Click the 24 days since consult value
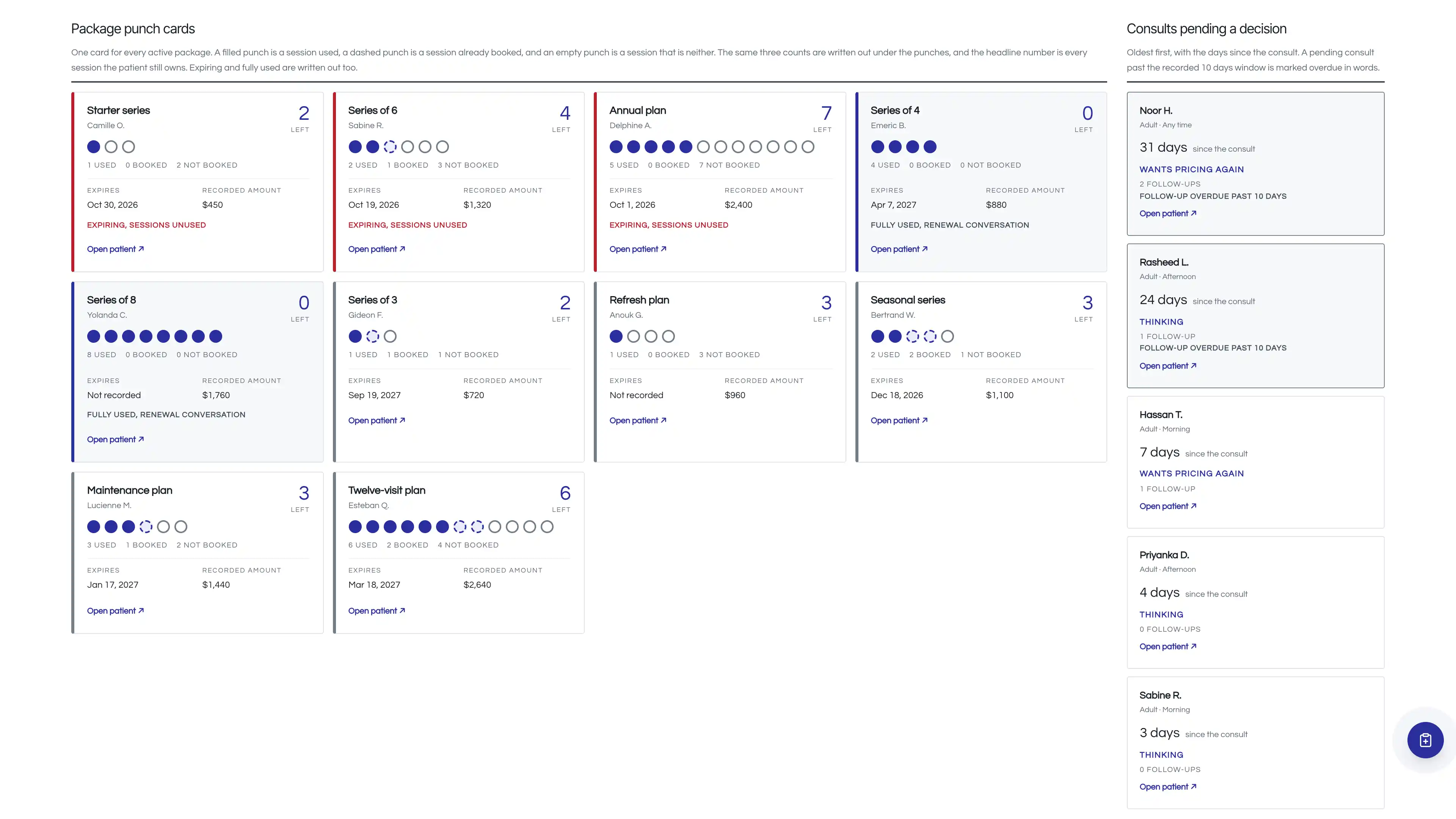Image resolution: width=1456 pixels, height=819 pixels. pos(1163,300)
